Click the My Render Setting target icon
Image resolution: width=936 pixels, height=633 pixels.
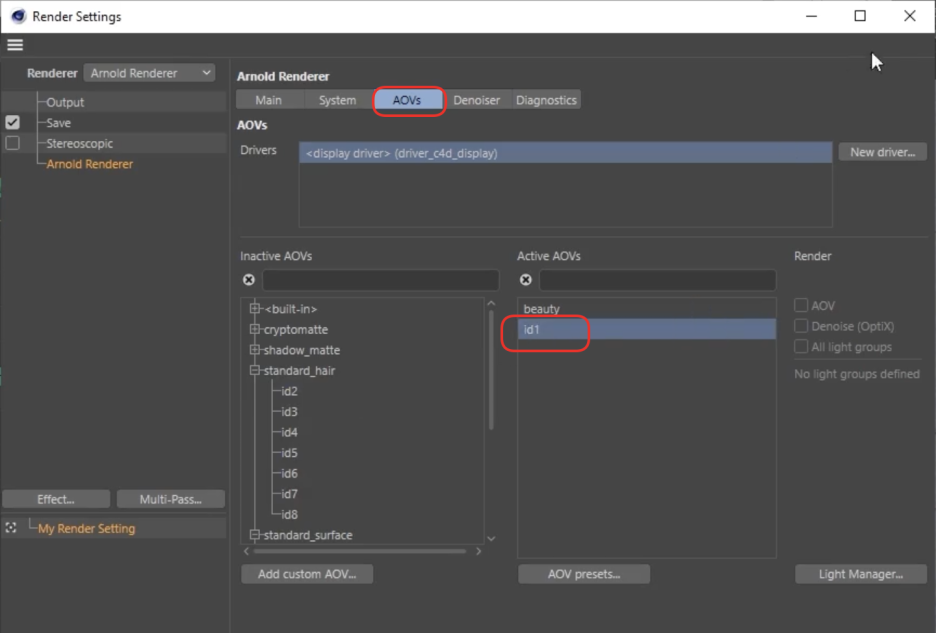click(x=11, y=528)
